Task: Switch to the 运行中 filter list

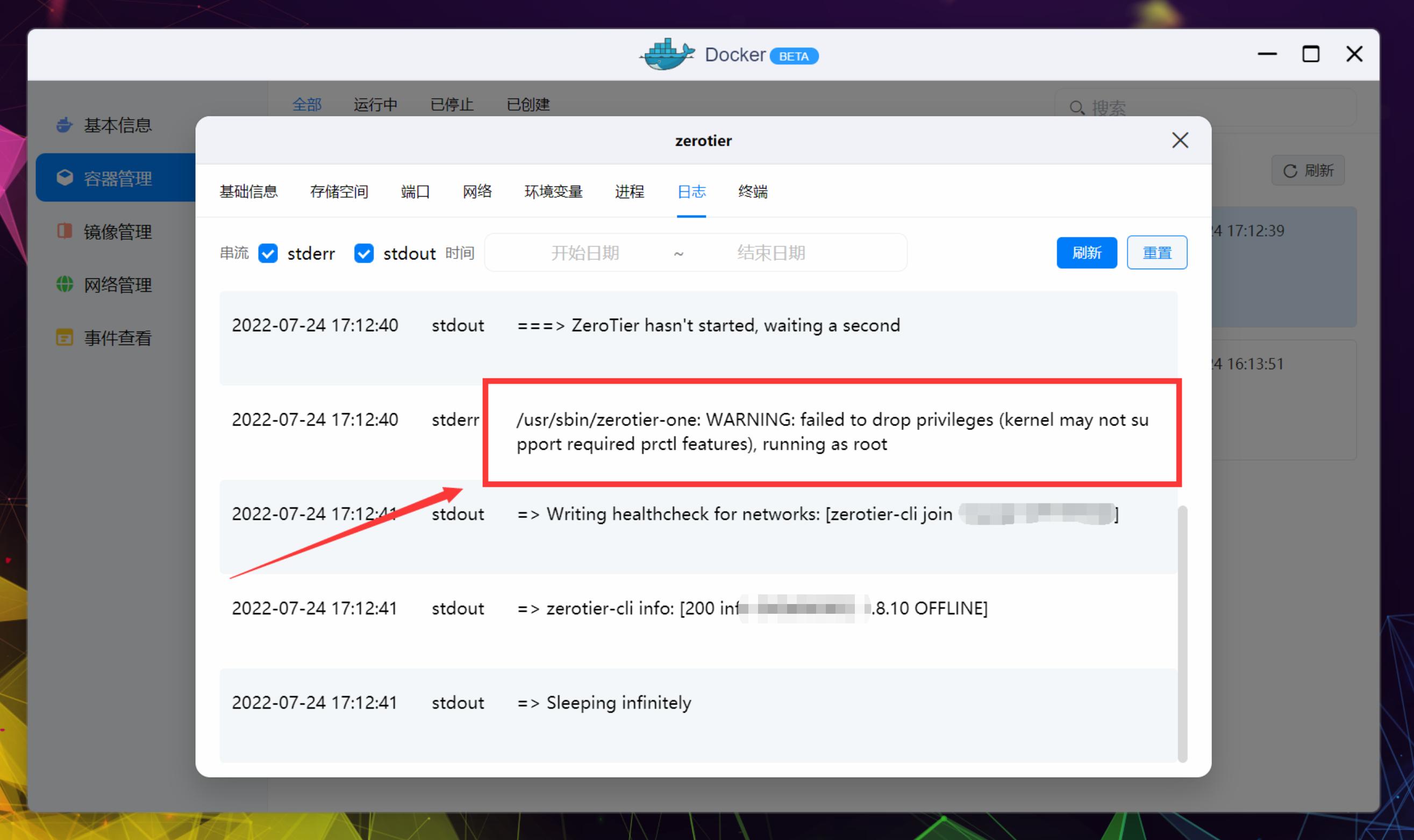Action: 375,104
